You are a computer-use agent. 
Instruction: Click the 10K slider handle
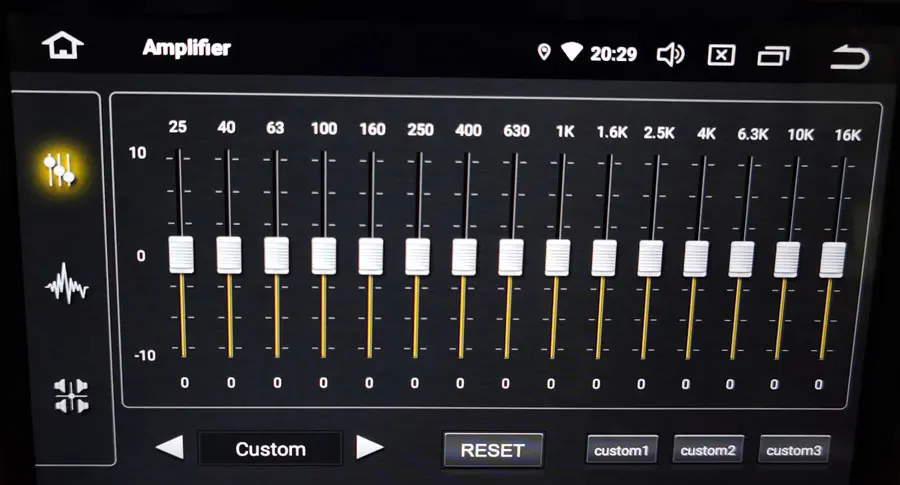pyautogui.click(x=787, y=261)
